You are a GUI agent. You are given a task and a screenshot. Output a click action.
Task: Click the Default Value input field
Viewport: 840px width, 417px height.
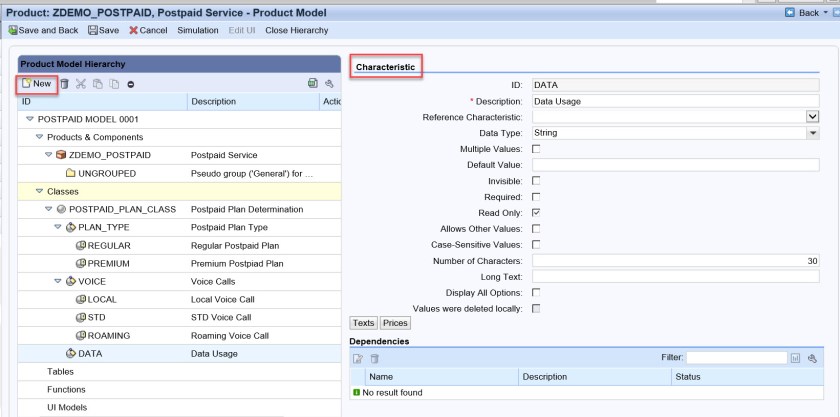[x=675, y=164]
